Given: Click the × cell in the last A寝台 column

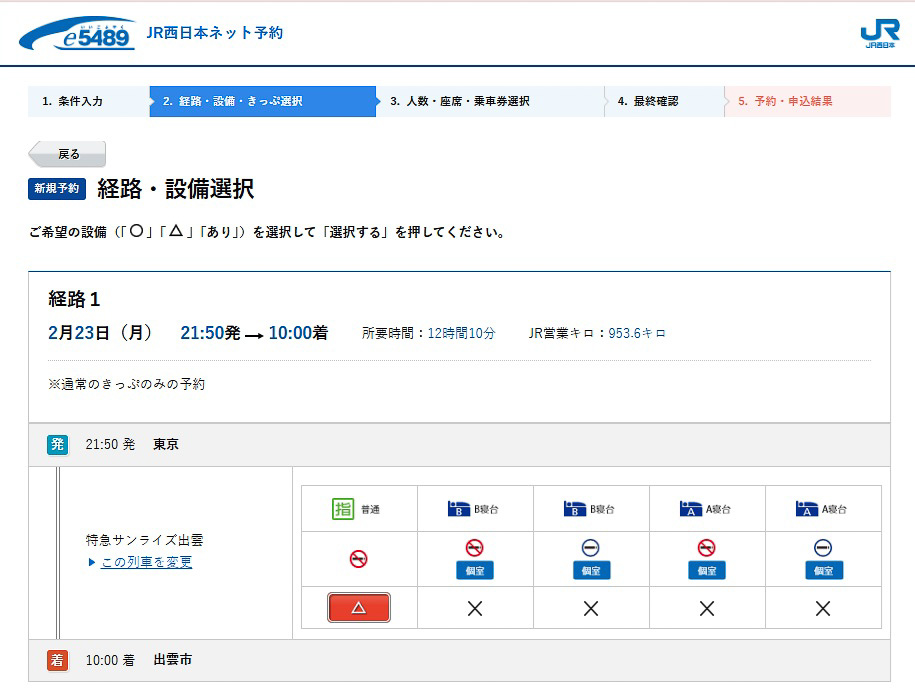Looking at the screenshot, I should pos(823,607).
